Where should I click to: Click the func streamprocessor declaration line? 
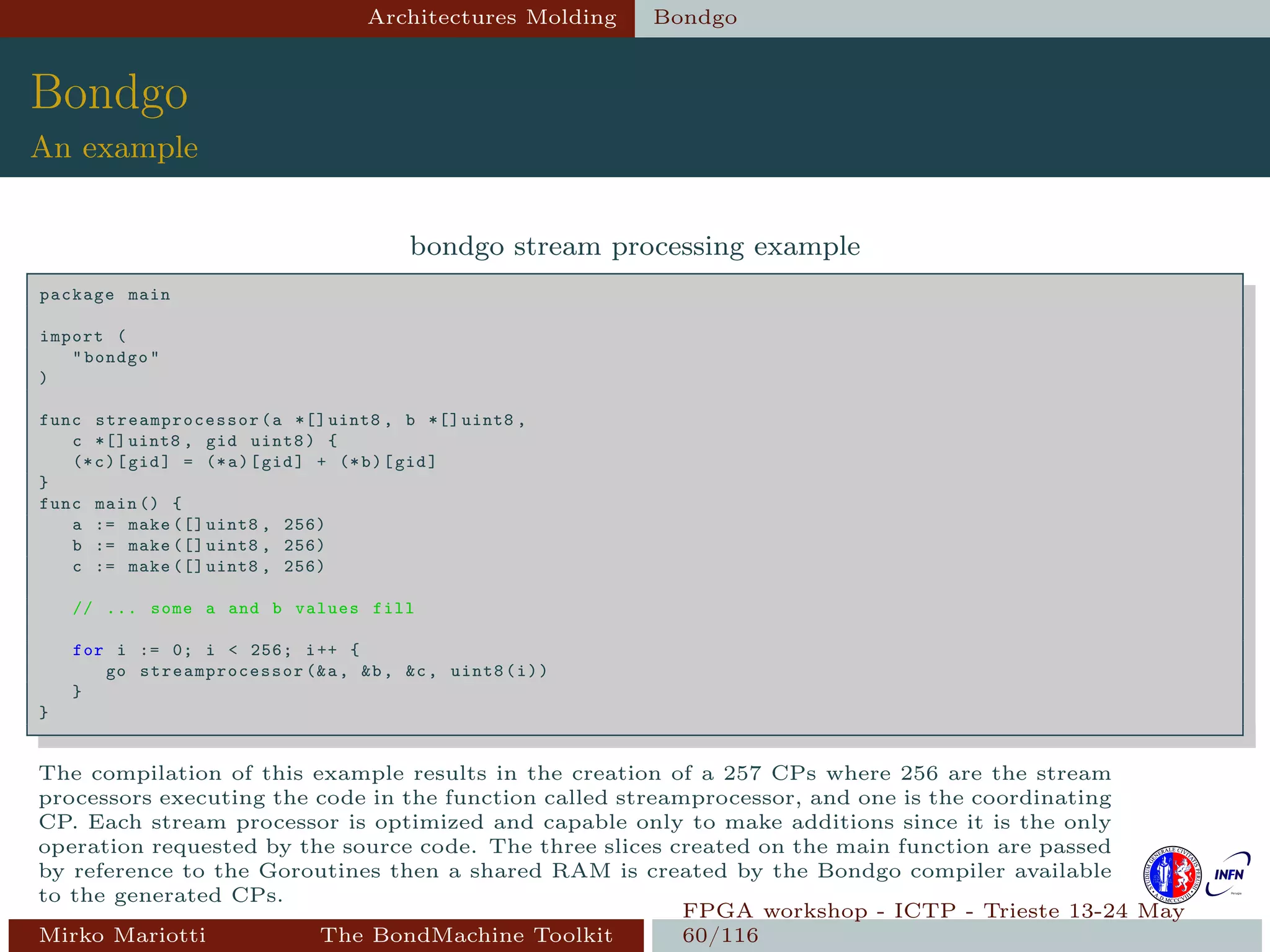[283, 420]
